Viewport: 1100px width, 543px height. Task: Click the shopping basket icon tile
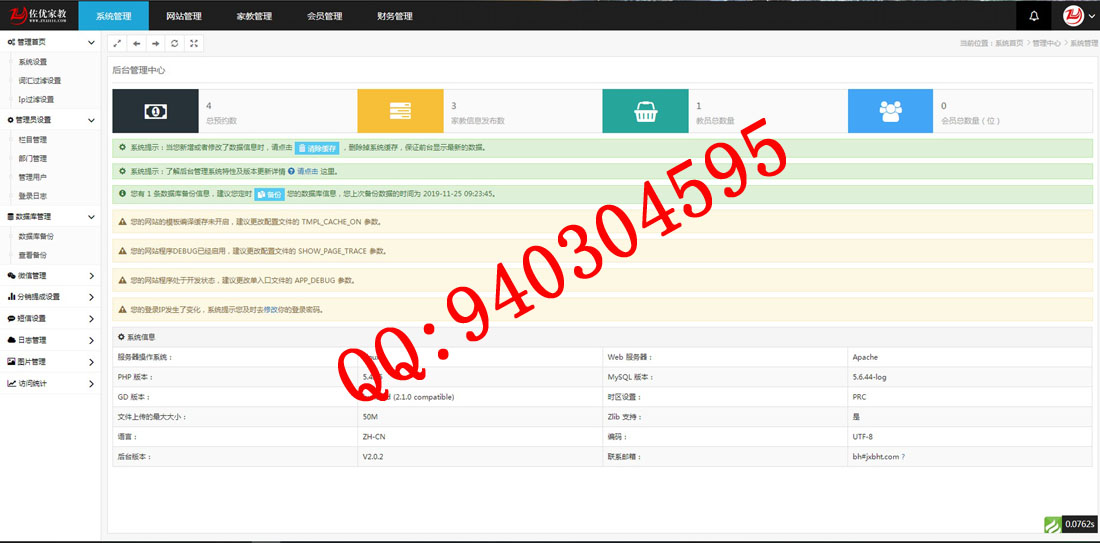click(645, 111)
